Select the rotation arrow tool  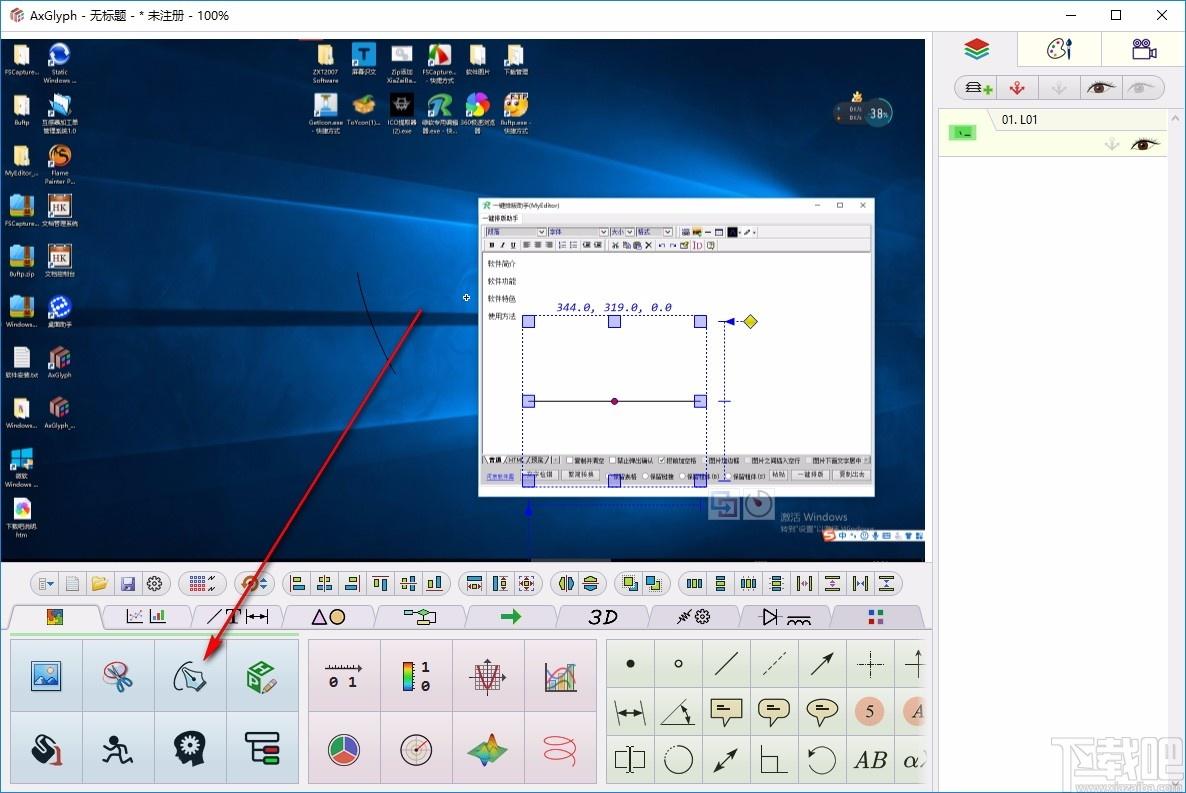(x=822, y=760)
